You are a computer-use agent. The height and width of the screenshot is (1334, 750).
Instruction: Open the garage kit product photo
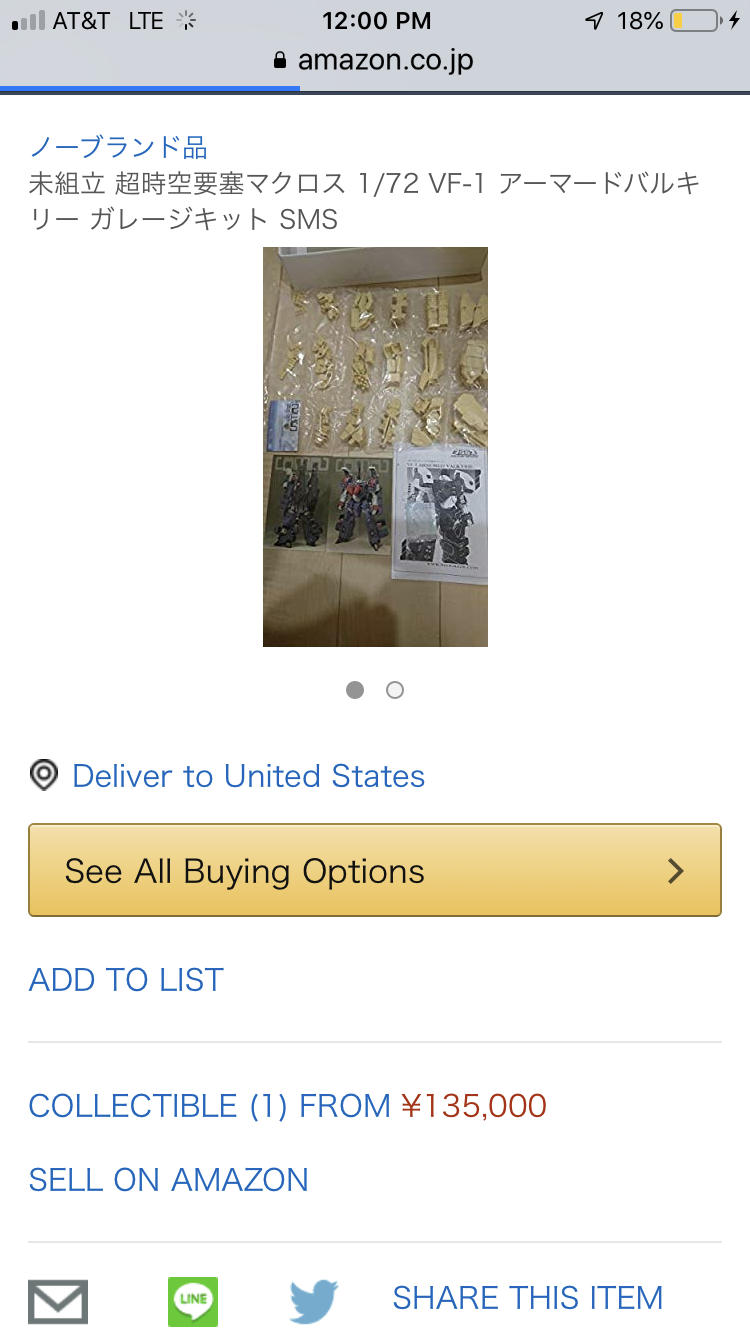(x=375, y=447)
